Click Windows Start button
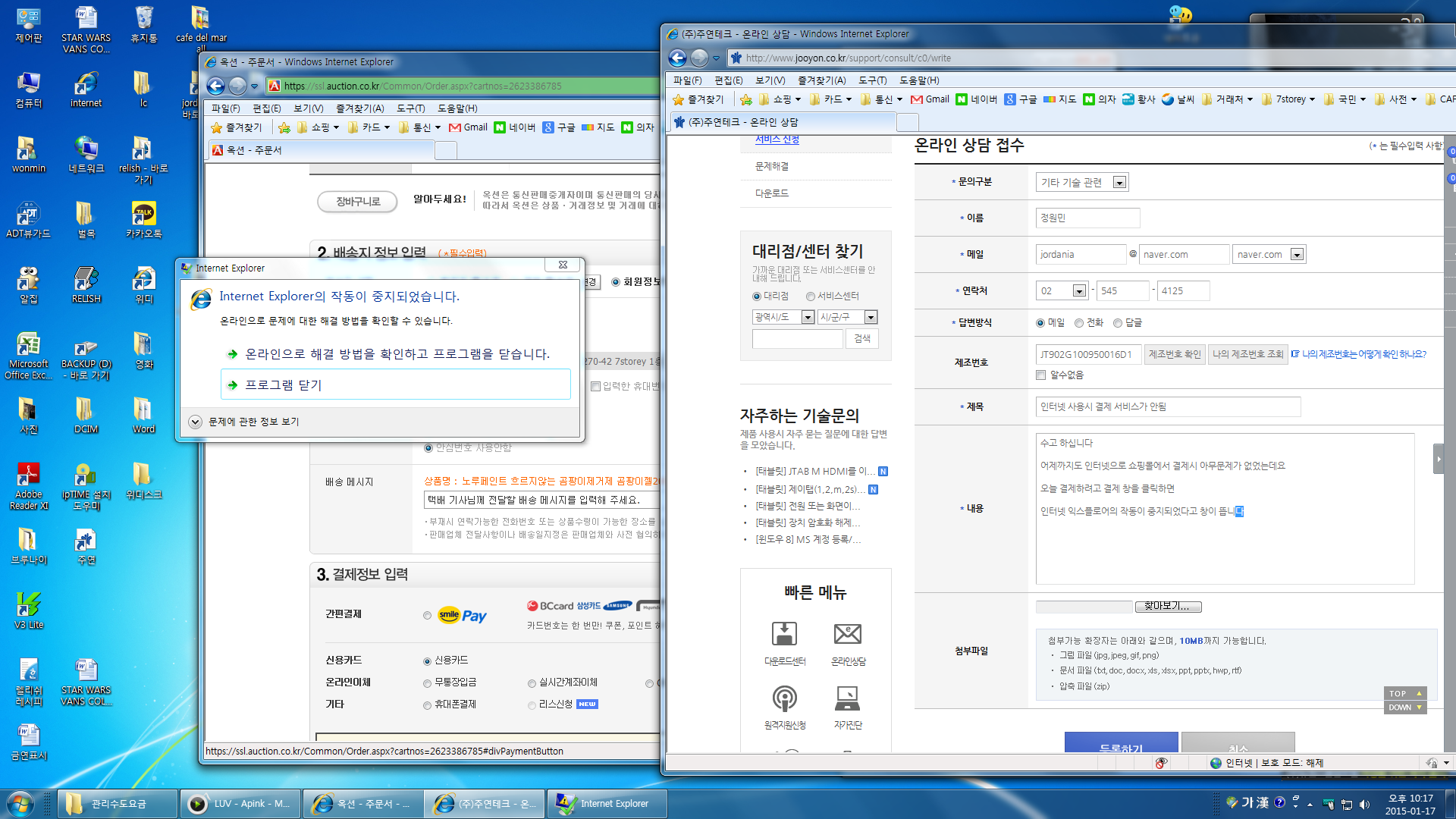 [20, 804]
